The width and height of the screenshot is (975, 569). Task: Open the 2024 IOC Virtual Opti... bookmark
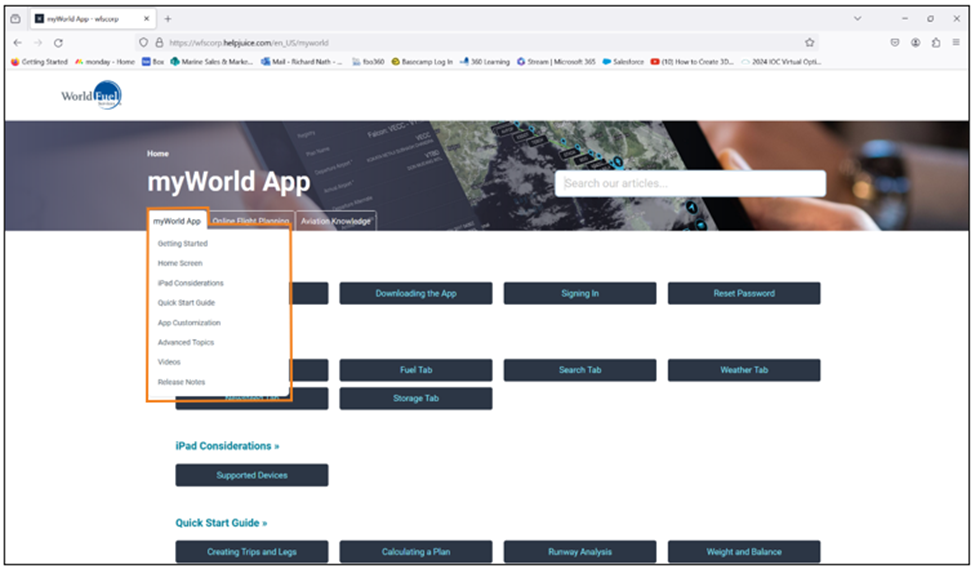pos(781,62)
